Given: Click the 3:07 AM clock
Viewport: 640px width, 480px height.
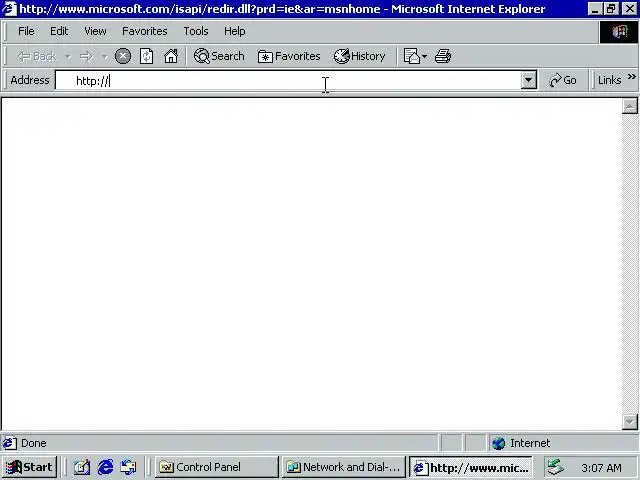Looking at the screenshot, I should pyautogui.click(x=601, y=468).
